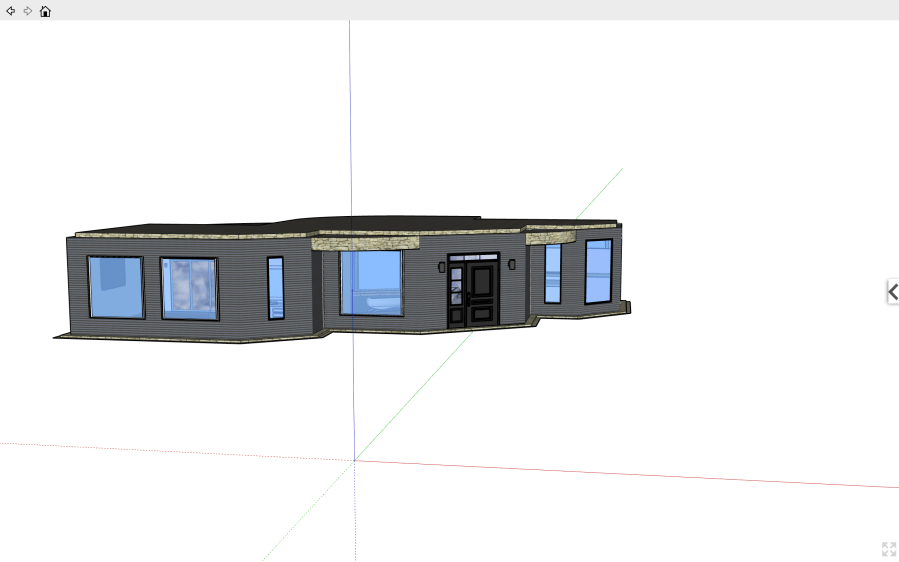899x562 pixels.
Task: Click the far-left large blue window
Action: pos(115,287)
